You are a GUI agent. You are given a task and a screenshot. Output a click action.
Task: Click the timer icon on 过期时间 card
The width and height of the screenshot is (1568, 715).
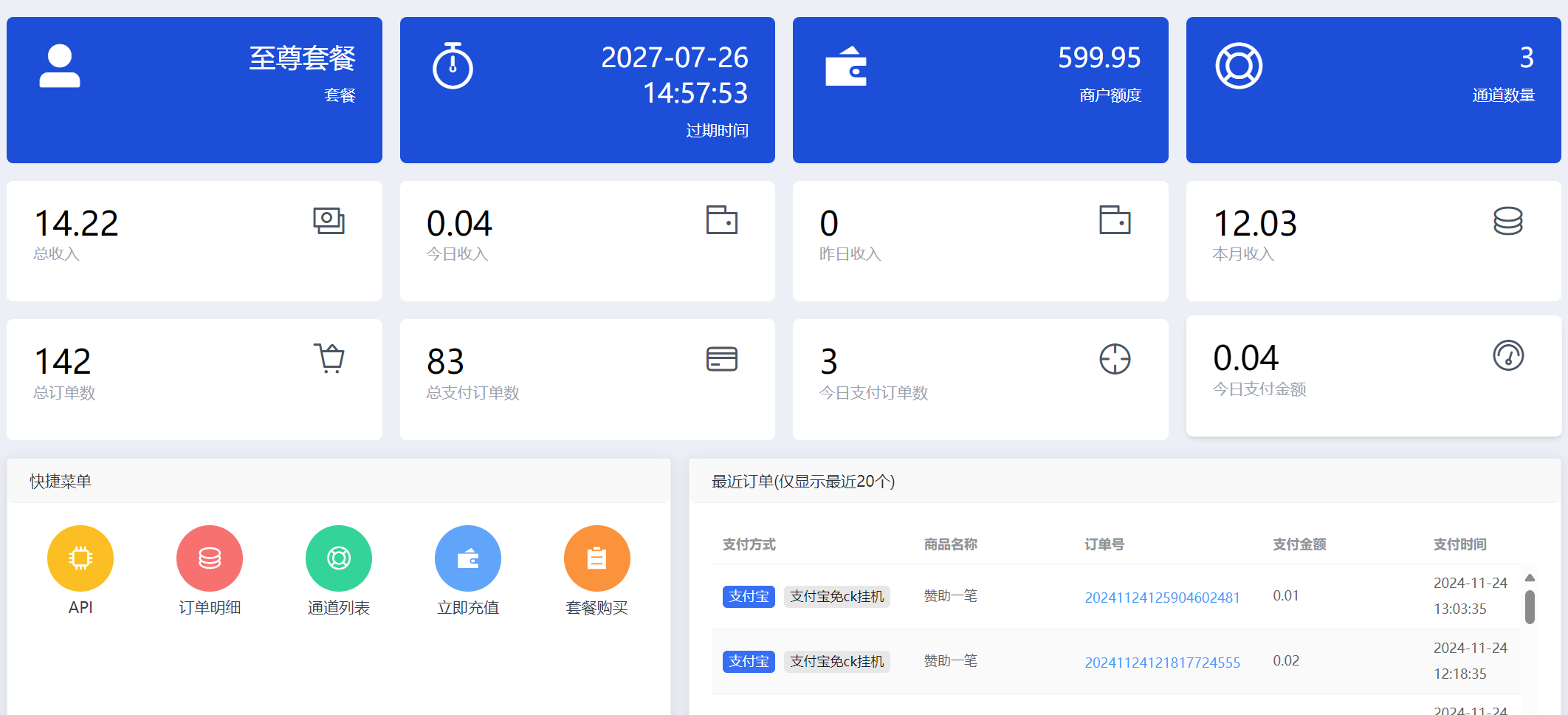tap(452, 65)
